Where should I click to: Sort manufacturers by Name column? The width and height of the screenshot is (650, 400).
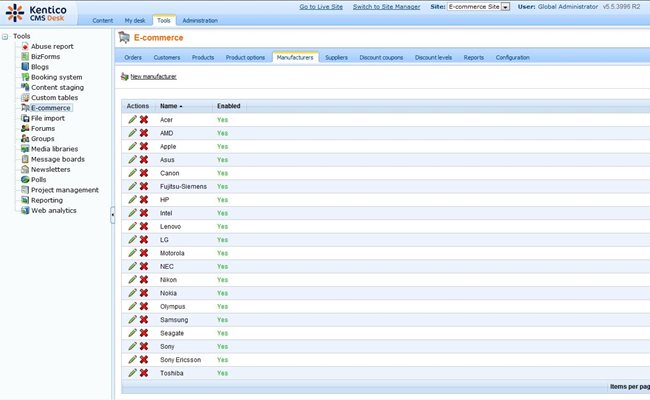tap(171, 106)
